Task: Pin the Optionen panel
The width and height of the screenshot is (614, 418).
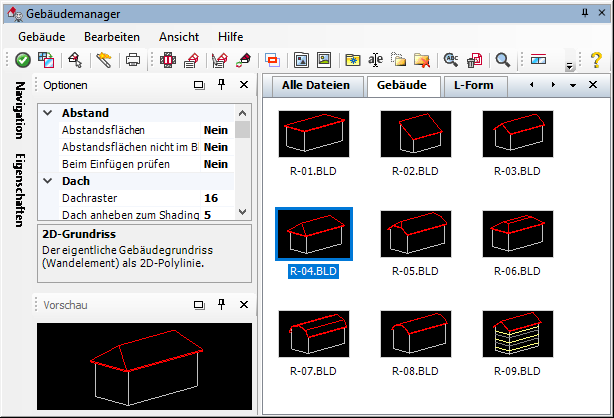Action: (x=221, y=85)
